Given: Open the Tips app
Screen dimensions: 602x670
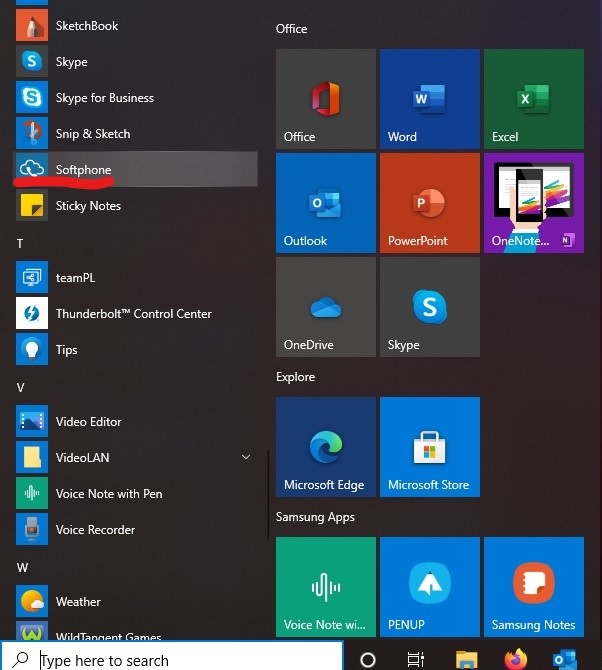Looking at the screenshot, I should [136, 350].
